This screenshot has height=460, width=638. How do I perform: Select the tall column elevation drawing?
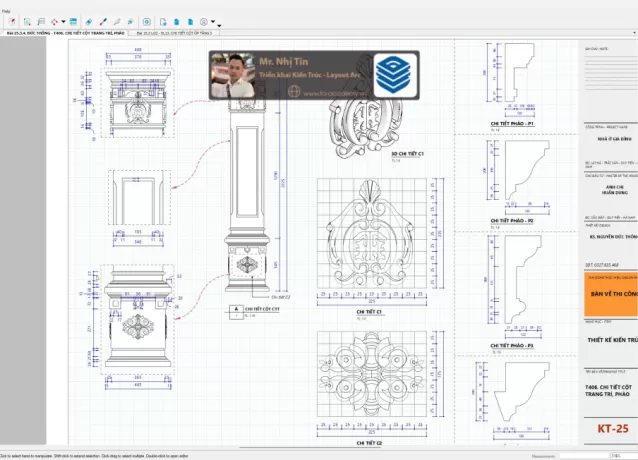tap(247, 195)
